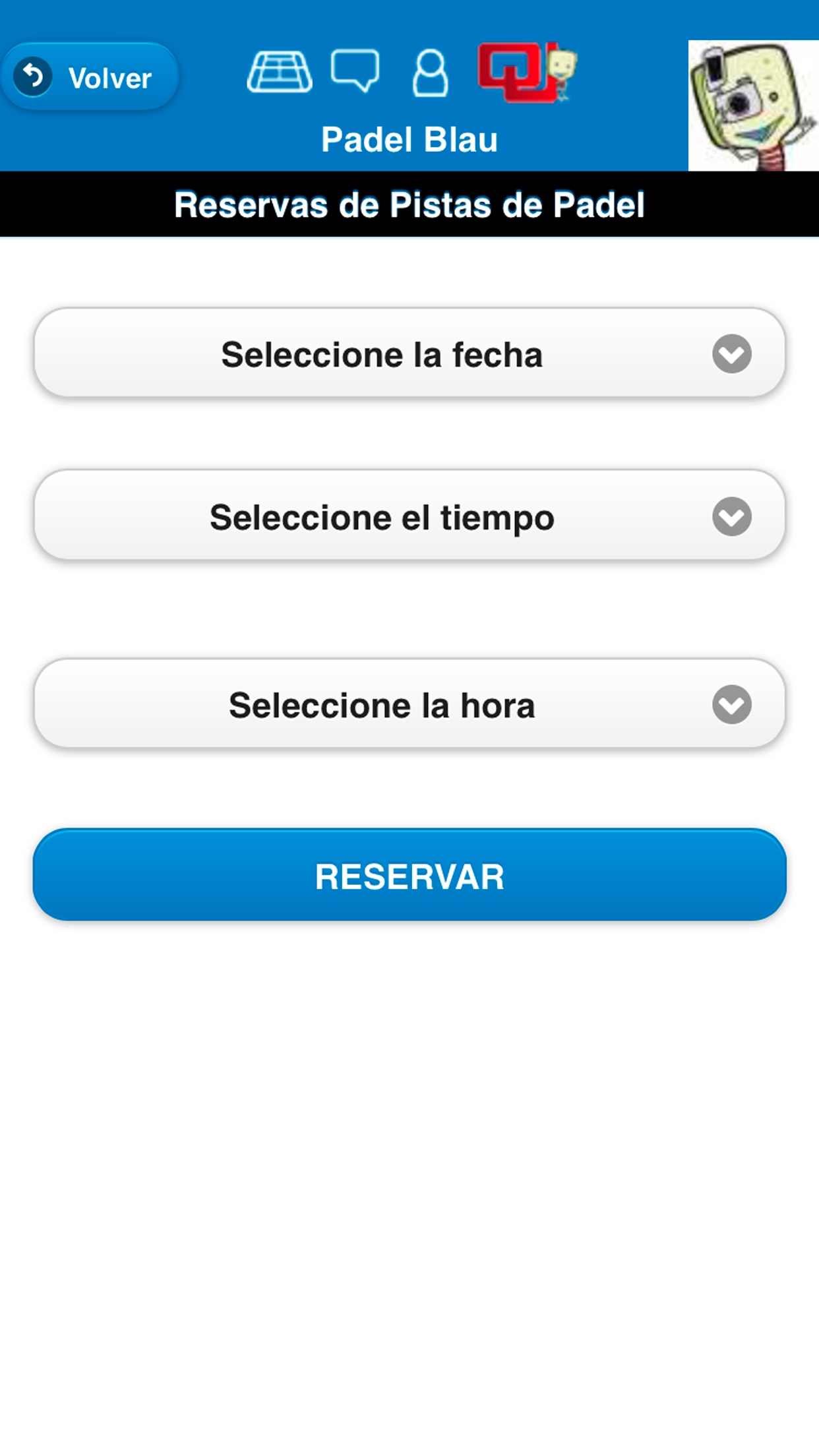This screenshot has height=1456, width=819.
Task: Click the red logo icon in header
Action: (513, 72)
